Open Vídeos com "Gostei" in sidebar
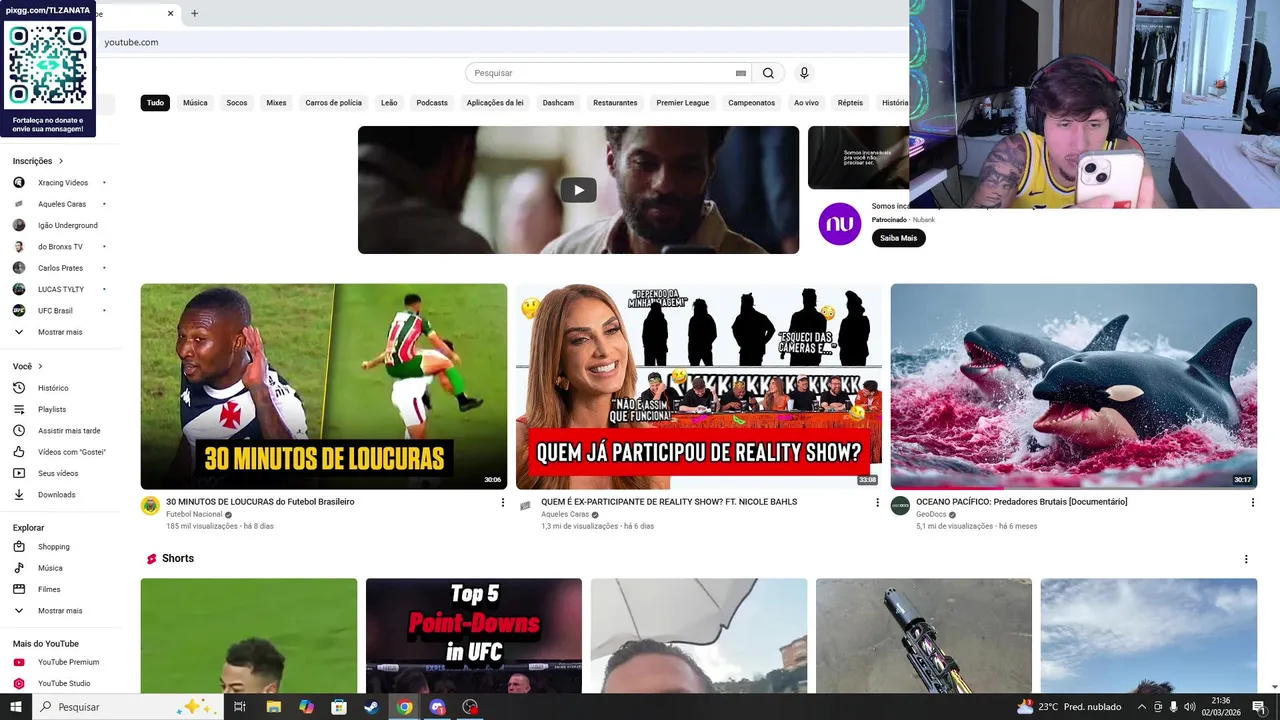Viewport: 1280px width, 720px height. (72, 452)
